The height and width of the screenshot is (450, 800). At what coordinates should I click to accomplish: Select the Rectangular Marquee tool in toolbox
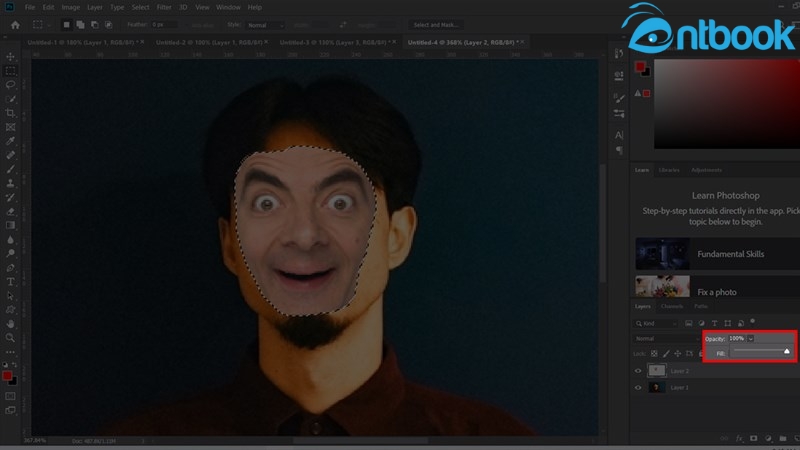(x=10, y=71)
